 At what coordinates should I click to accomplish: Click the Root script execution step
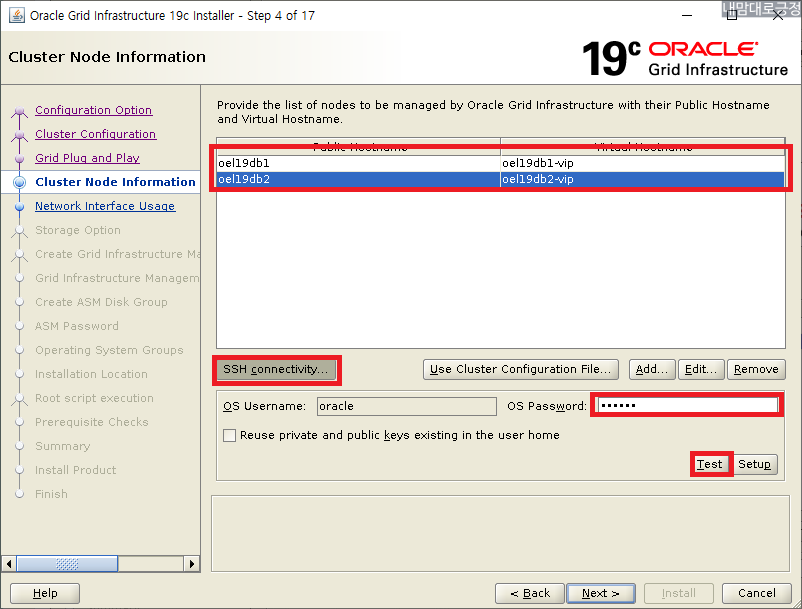(94, 398)
